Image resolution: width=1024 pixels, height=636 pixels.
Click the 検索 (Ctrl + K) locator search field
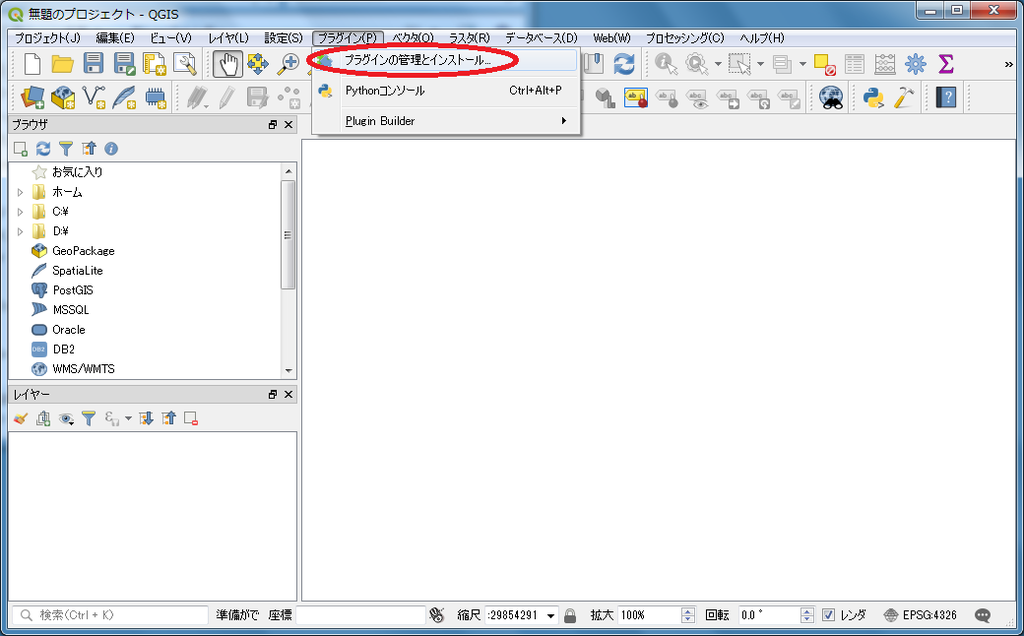110,615
